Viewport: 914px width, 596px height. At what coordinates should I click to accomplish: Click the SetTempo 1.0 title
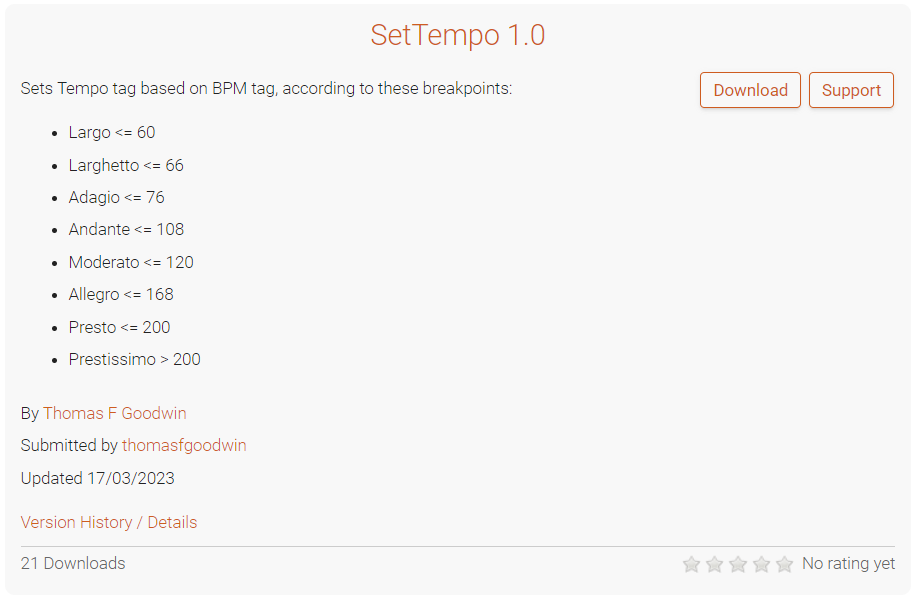457,35
